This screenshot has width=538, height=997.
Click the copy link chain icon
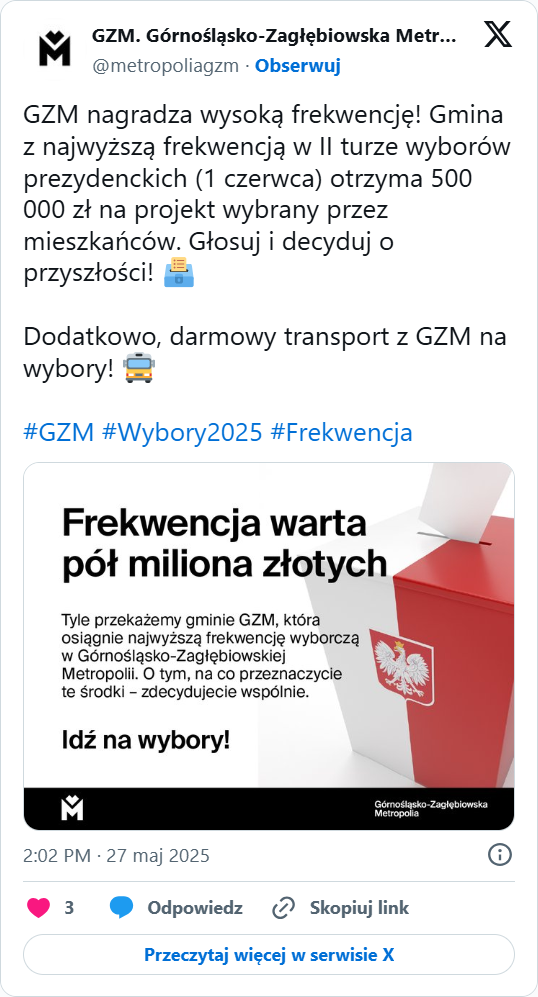pos(282,908)
